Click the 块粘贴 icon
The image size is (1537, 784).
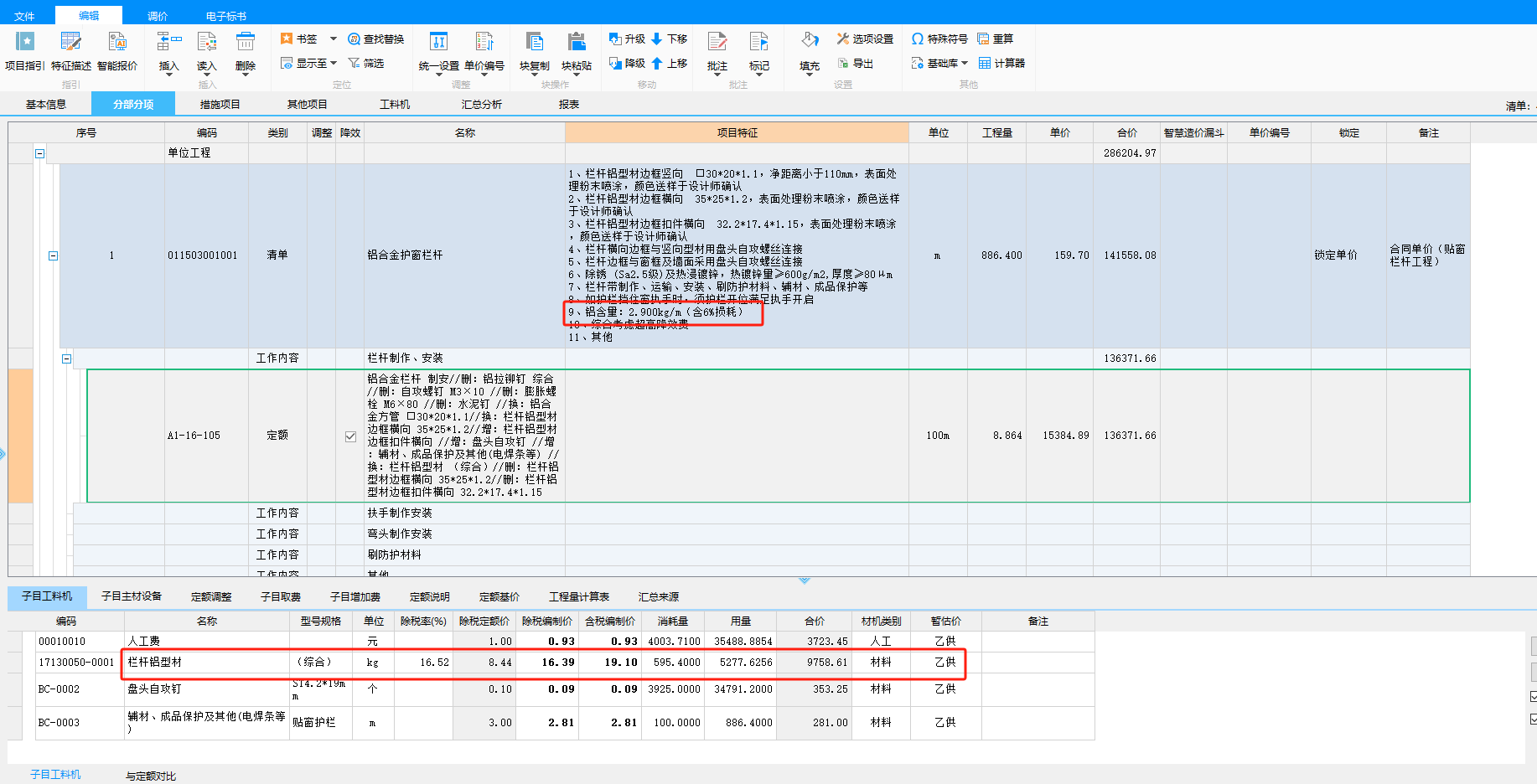click(x=577, y=42)
